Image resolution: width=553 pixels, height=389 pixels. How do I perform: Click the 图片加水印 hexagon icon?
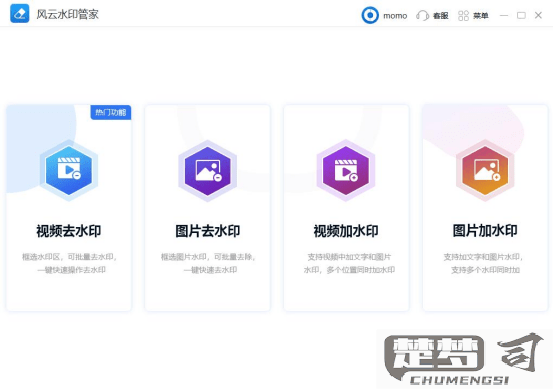pyautogui.click(x=485, y=171)
